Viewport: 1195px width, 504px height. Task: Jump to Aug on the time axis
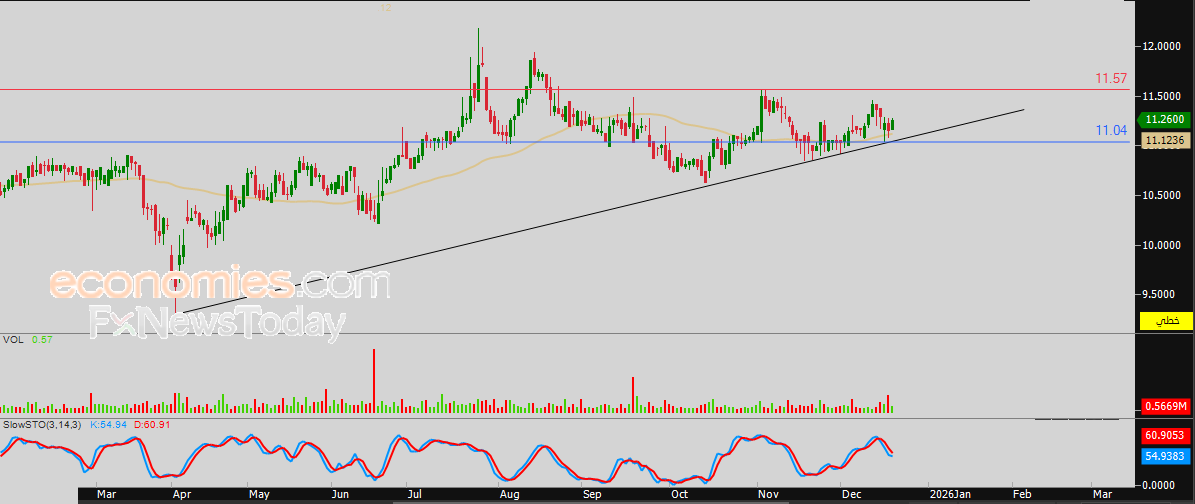[508, 494]
